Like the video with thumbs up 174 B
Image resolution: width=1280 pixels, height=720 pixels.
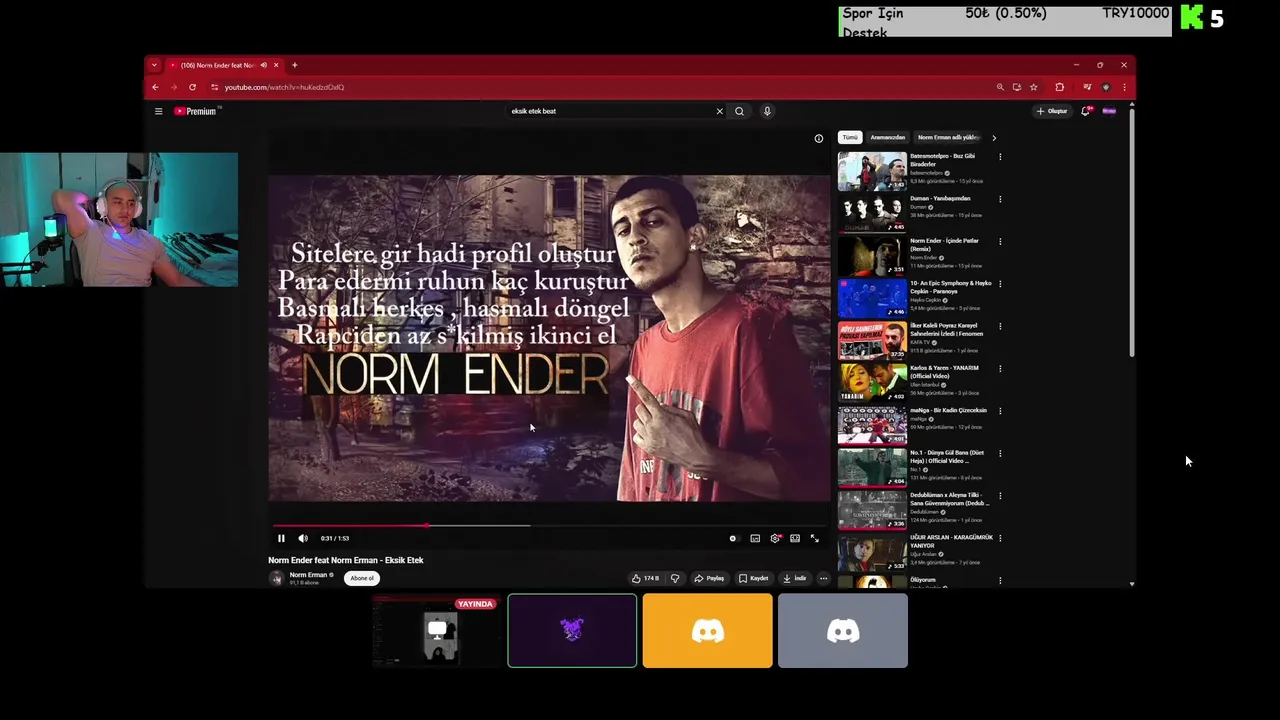[645, 578]
